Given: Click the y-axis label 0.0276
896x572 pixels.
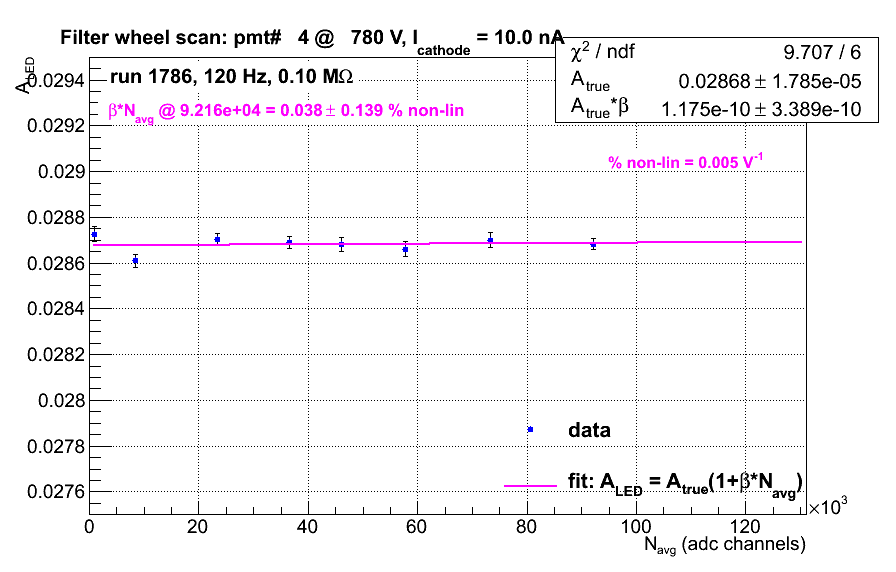Looking at the screenshot, I should tap(56, 491).
